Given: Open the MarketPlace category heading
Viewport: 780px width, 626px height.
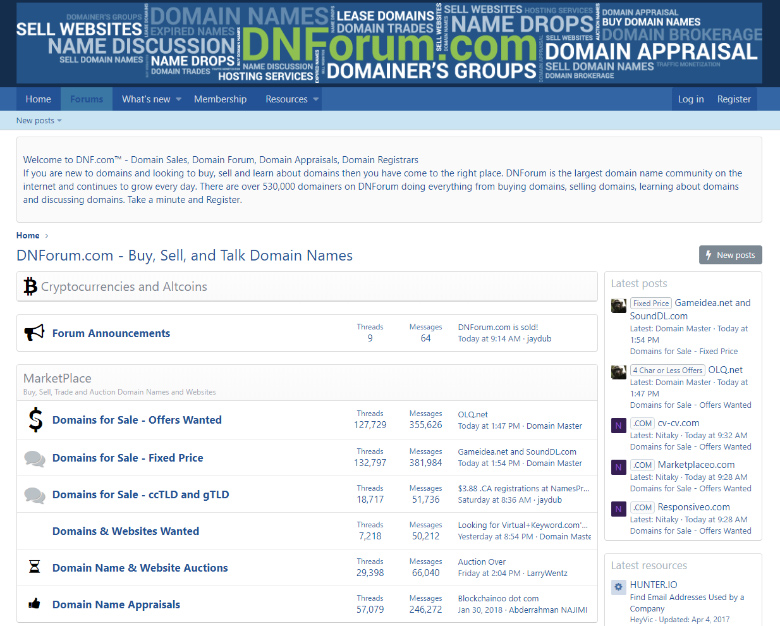Looking at the screenshot, I should 57,378.
